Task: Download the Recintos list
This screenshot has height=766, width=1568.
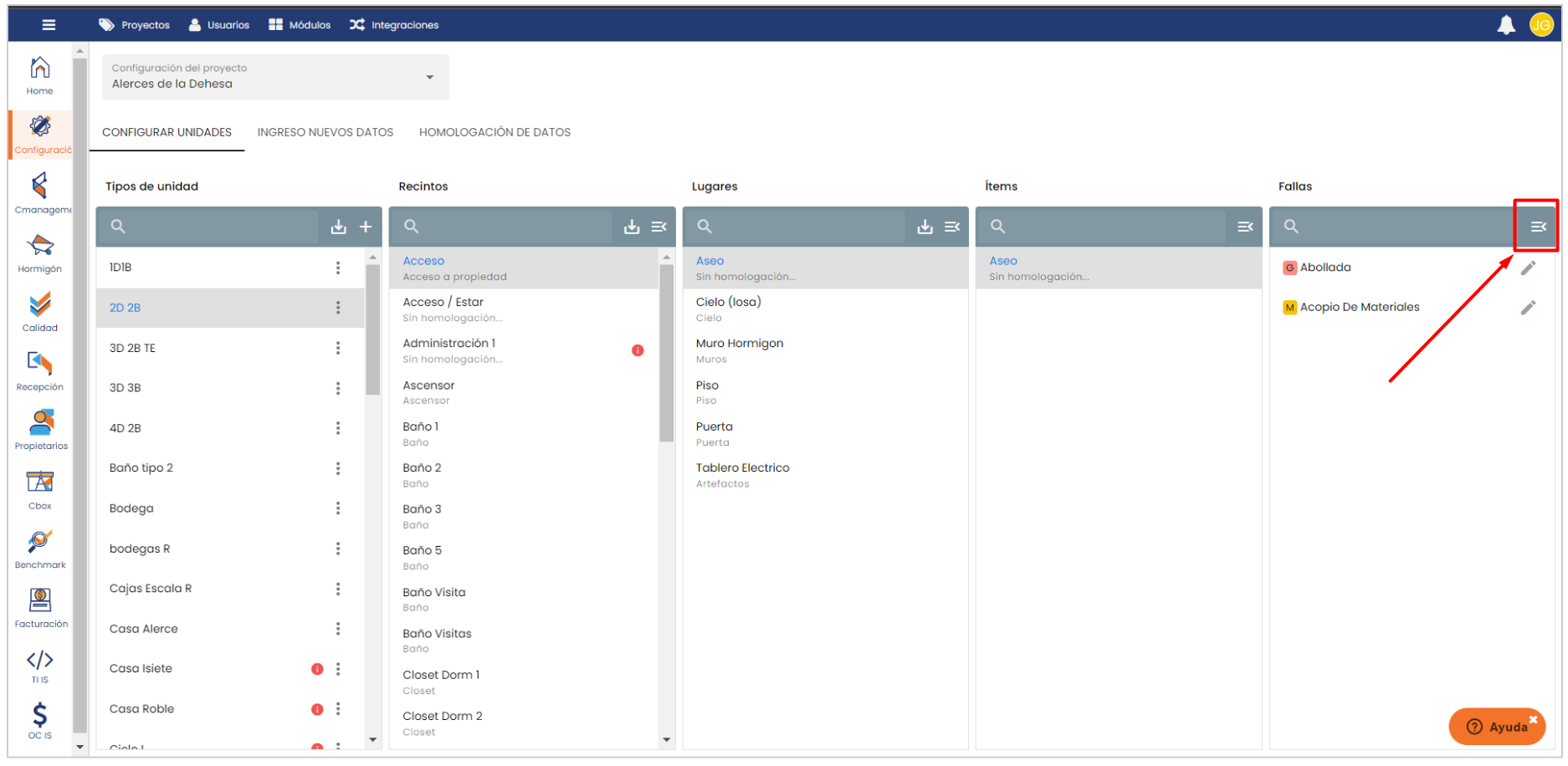Action: pyautogui.click(x=632, y=227)
